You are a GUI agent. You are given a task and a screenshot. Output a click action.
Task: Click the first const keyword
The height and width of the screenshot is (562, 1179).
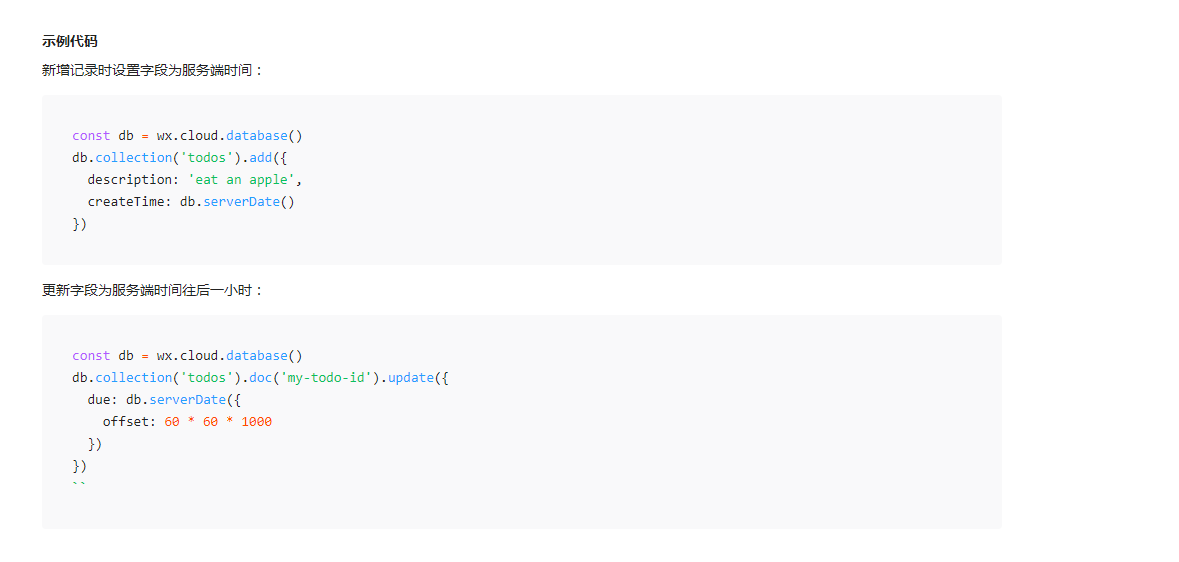pyautogui.click(x=91, y=136)
